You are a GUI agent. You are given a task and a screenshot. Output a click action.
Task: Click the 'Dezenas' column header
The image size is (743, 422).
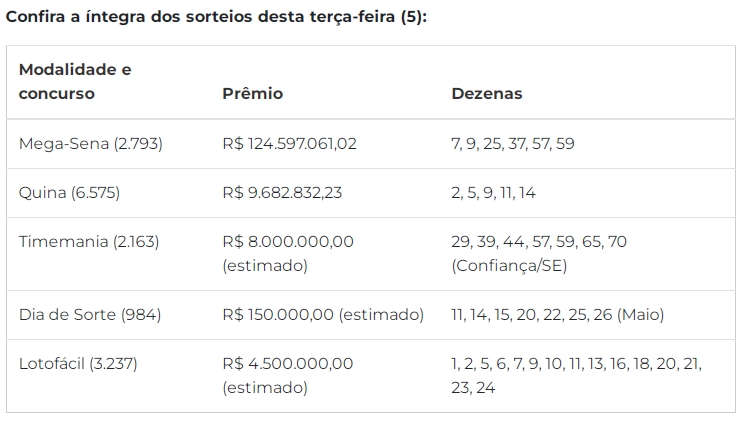point(487,93)
